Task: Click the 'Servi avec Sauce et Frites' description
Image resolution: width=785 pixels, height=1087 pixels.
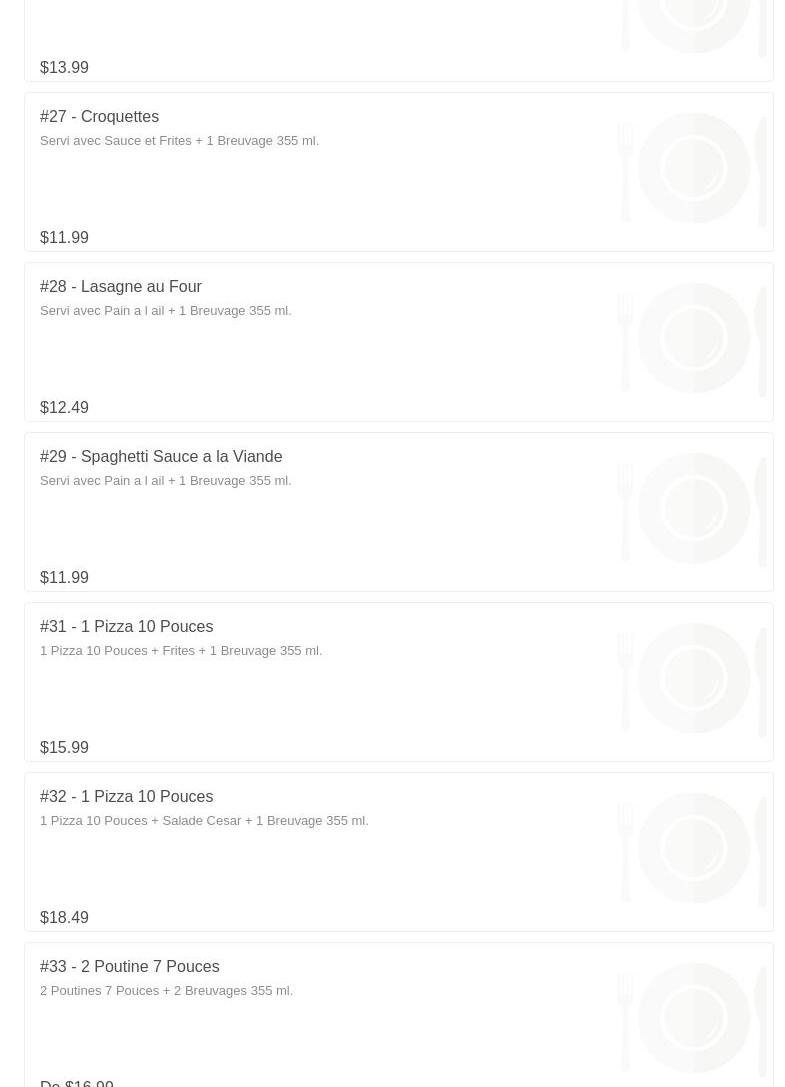Action: pyautogui.click(x=179, y=141)
